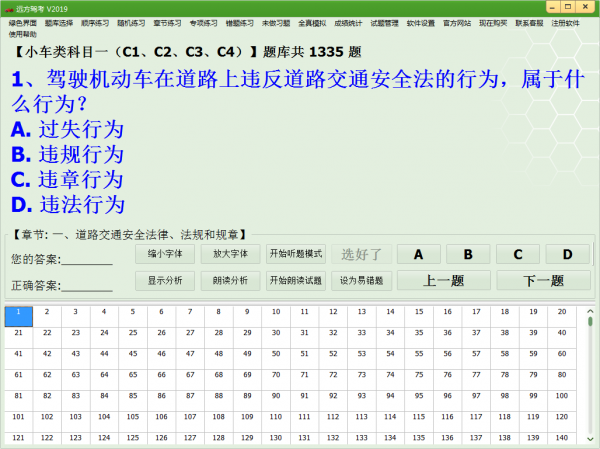Image resolution: width=600 pixels, height=449 pixels.
Task: Click the grid scrollbar down arrow
Action: [x=590, y=439]
